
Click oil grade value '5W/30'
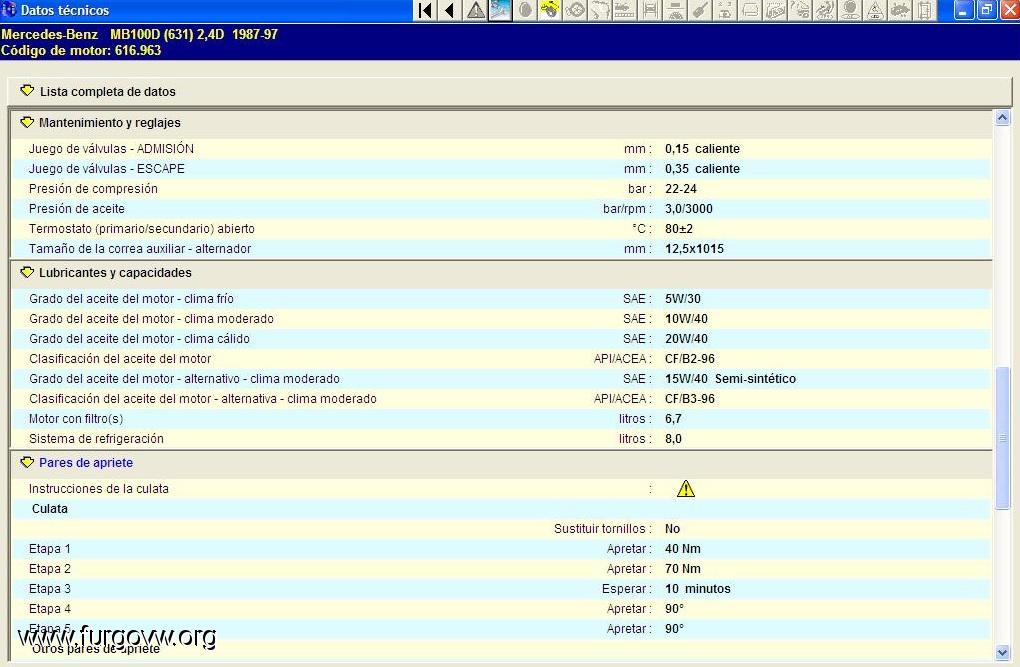coord(682,299)
